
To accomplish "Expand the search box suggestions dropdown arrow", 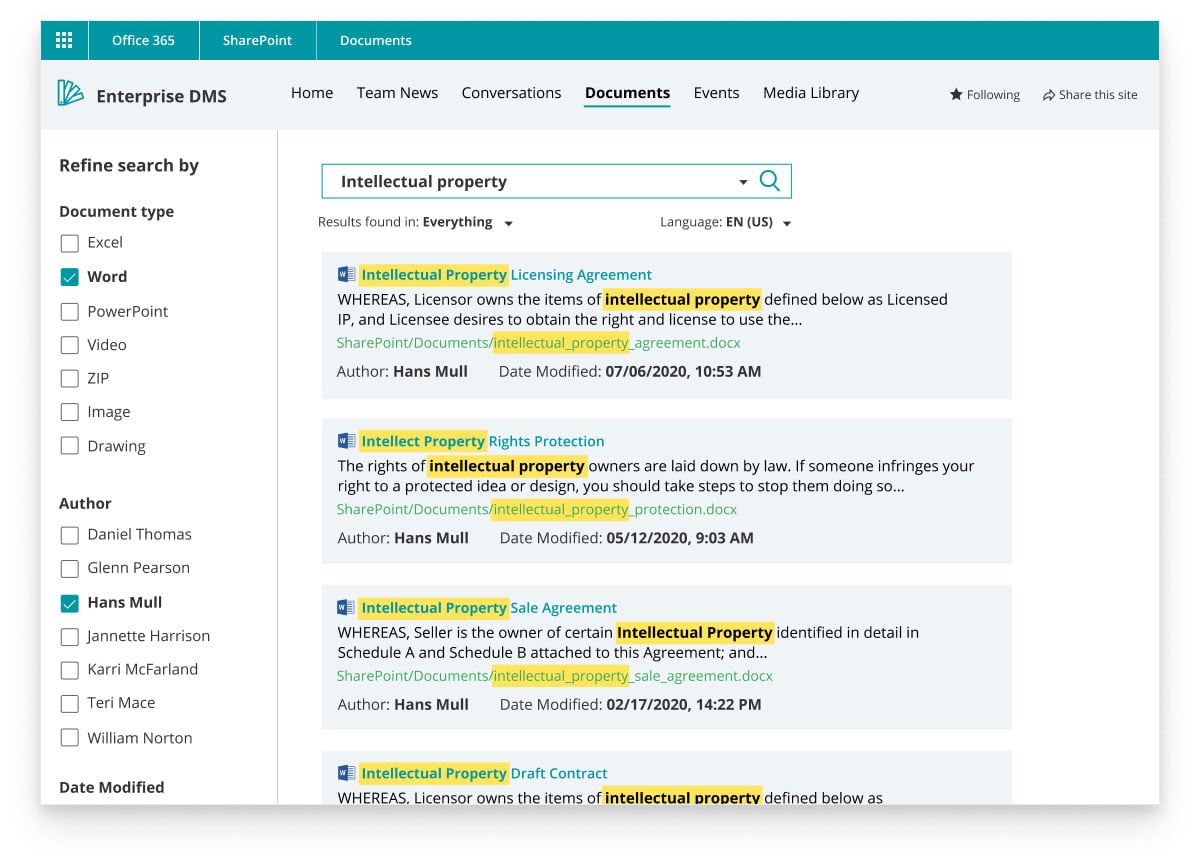I will click(x=743, y=182).
